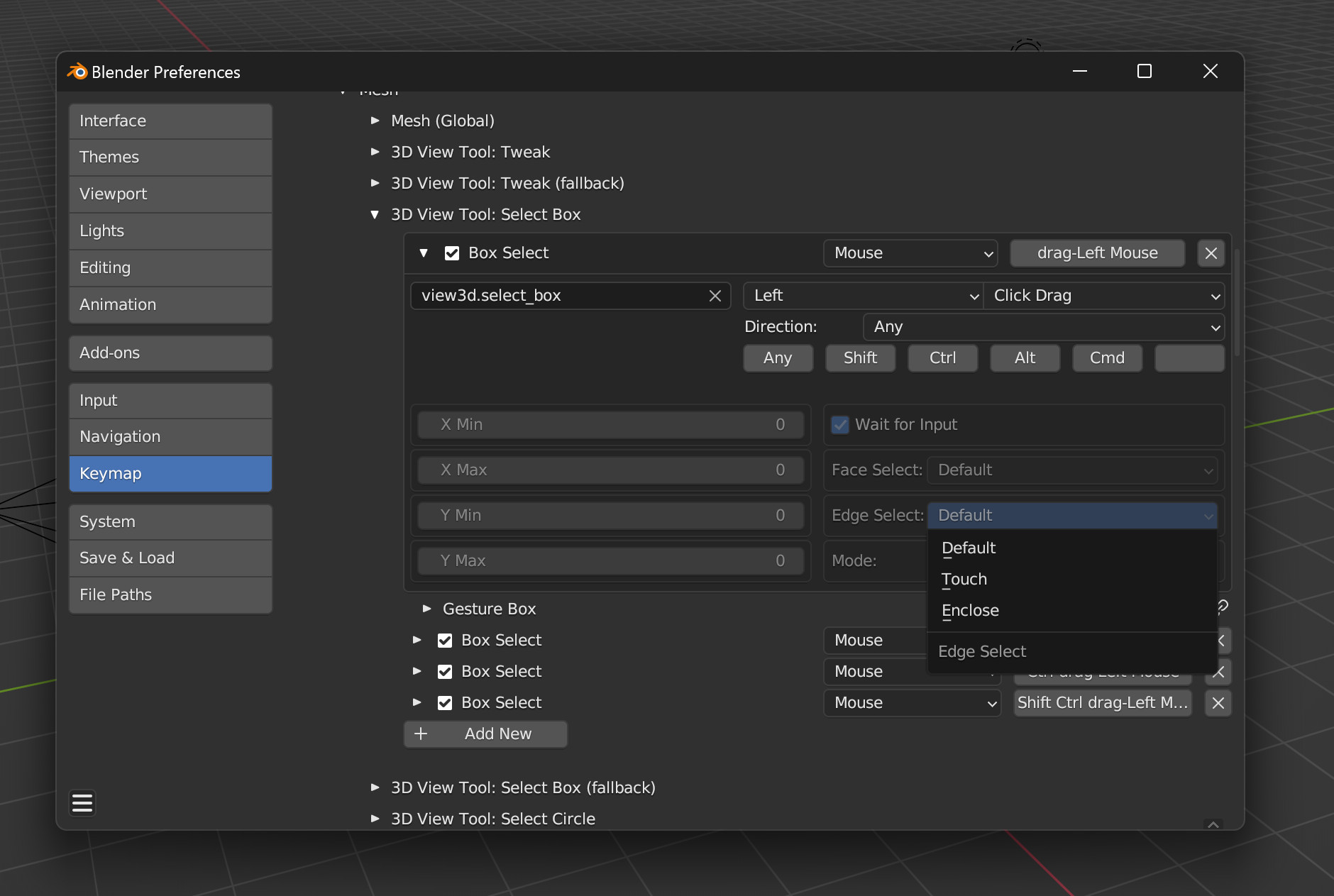This screenshot has width=1334, height=896.
Task: Open the Navigation preferences tab
Action: [x=170, y=437]
